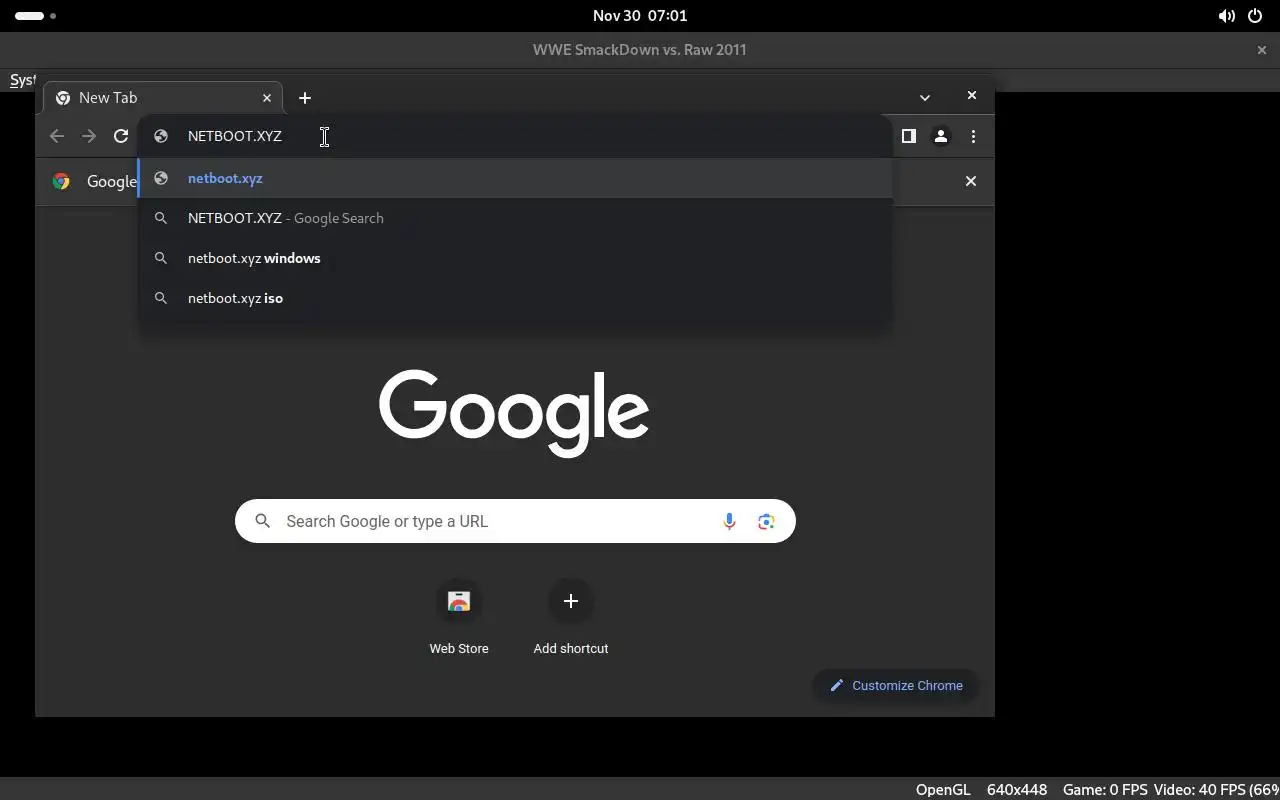Open a new tab with plus button
This screenshot has width=1280, height=800.
click(305, 98)
